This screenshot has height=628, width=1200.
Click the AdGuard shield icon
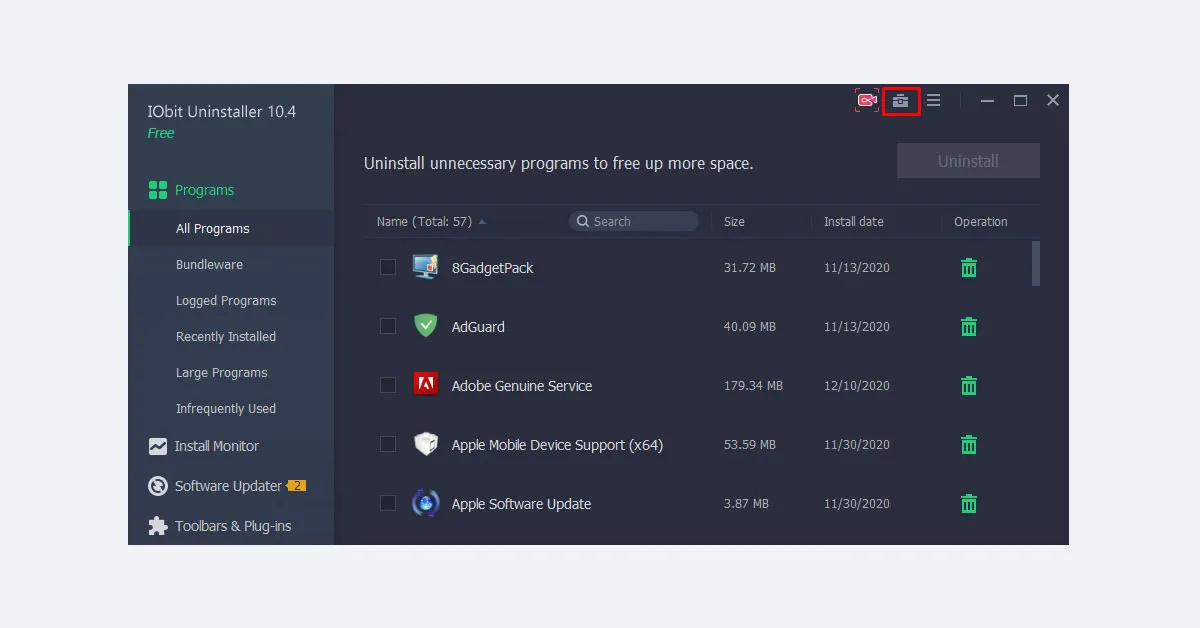click(x=426, y=326)
